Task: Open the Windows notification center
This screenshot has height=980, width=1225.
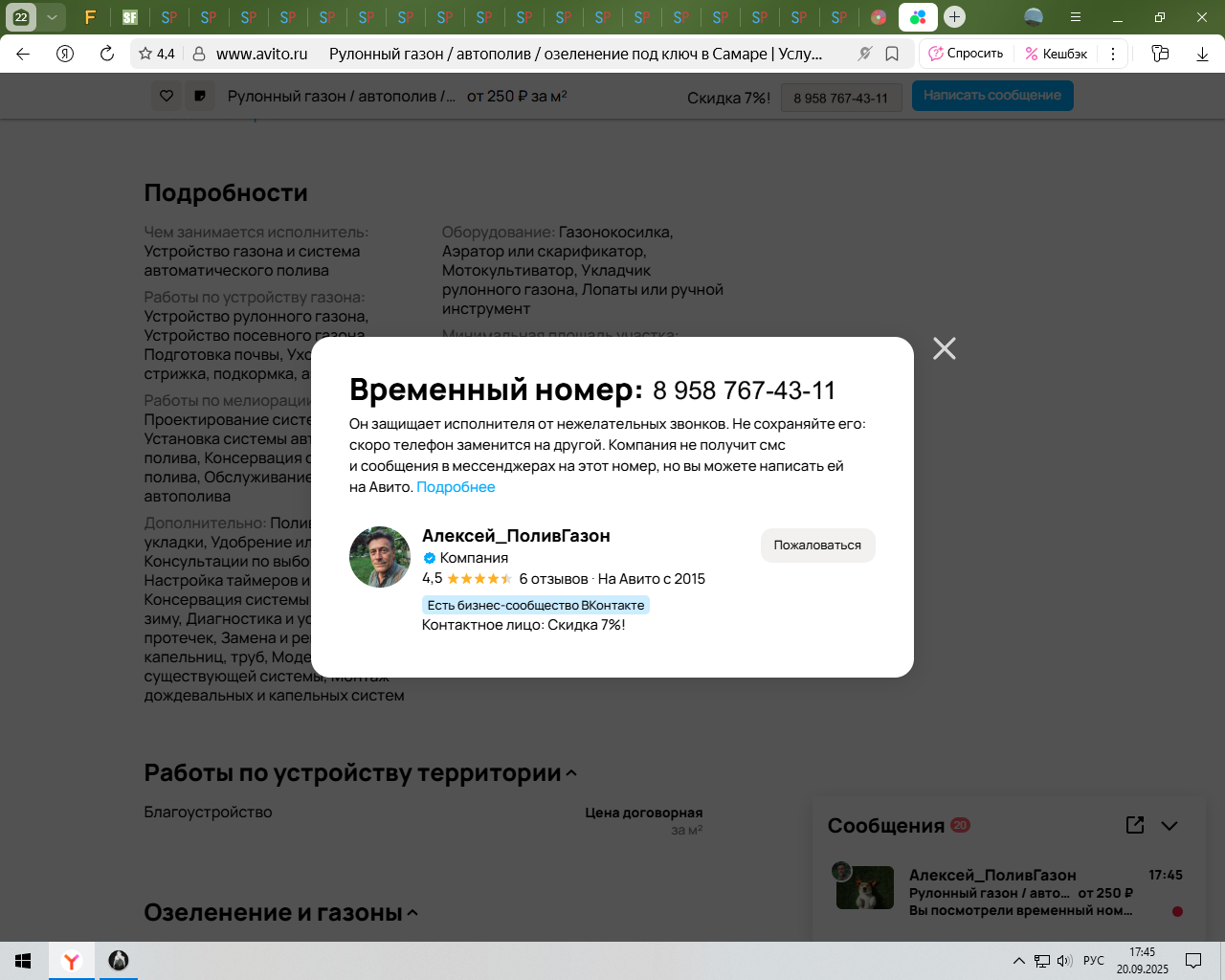Action: (x=1193, y=961)
